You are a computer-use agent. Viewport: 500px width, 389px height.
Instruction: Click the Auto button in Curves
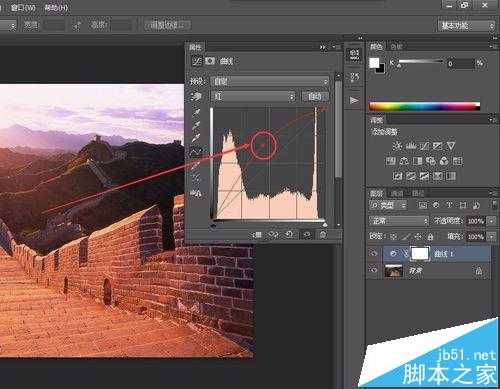pyautogui.click(x=315, y=96)
